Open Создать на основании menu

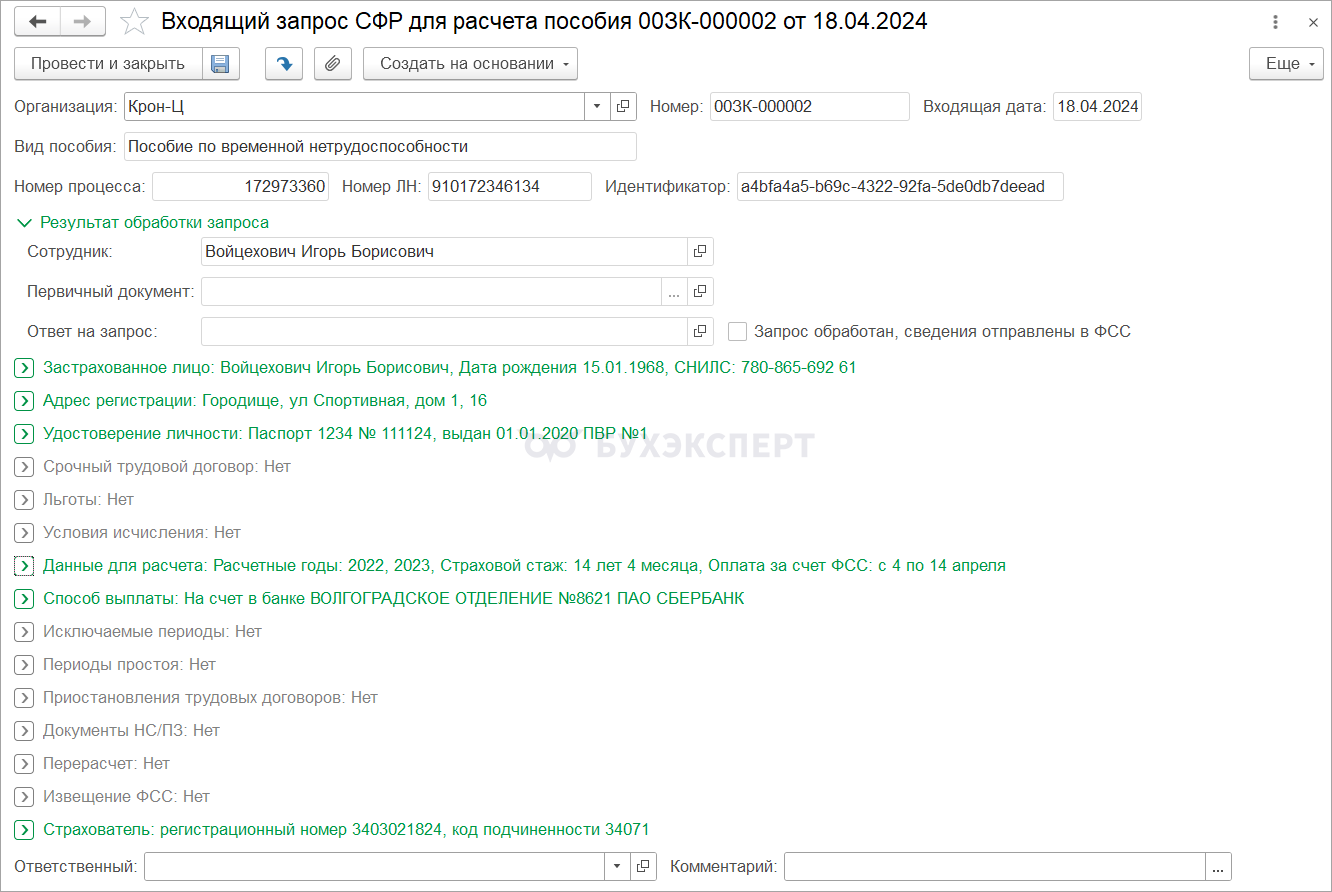pyautogui.click(x=470, y=64)
